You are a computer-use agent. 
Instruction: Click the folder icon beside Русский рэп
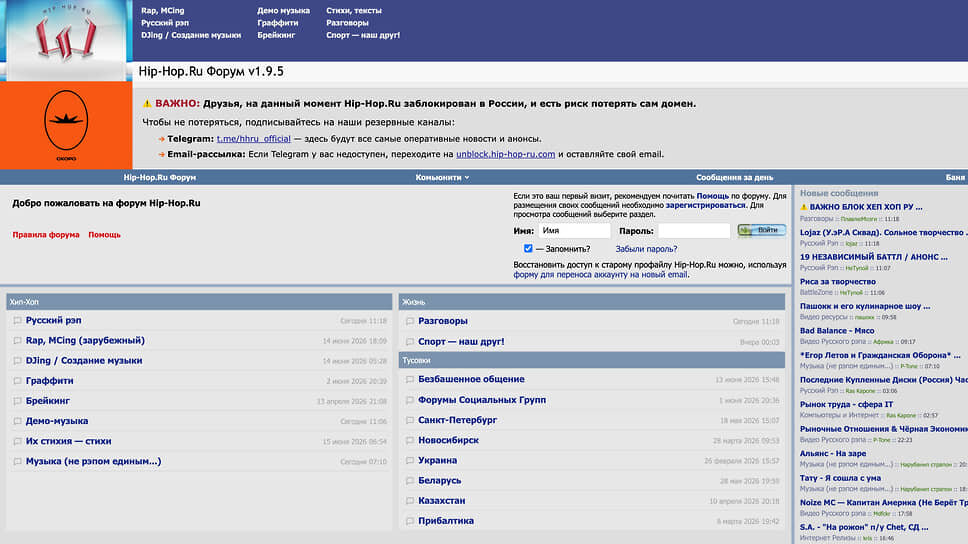pos(17,320)
